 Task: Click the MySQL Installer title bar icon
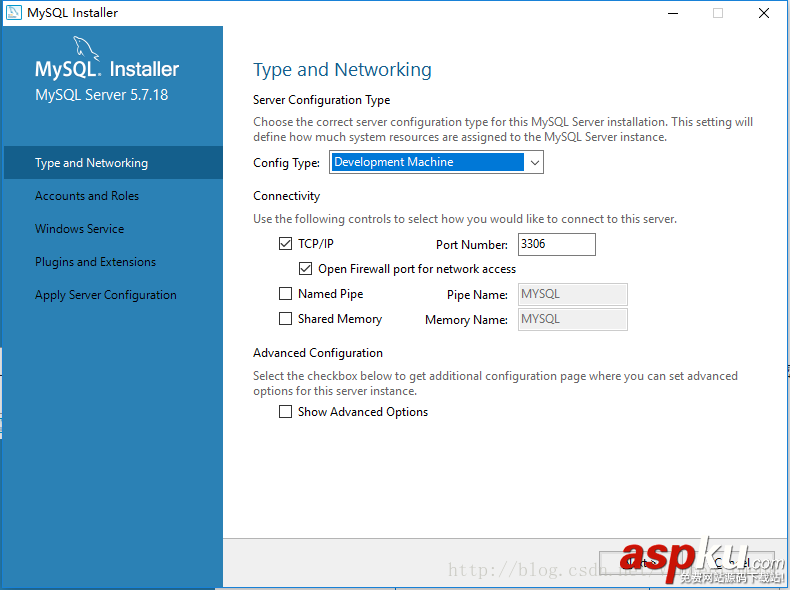(14, 13)
